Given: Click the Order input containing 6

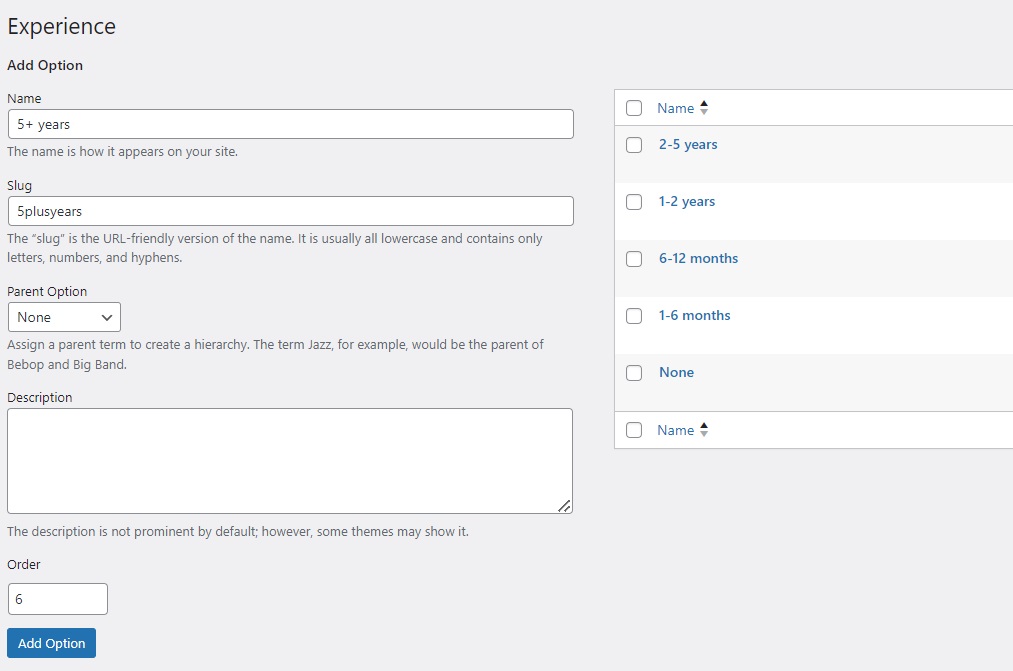Looking at the screenshot, I should pyautogui.click(x=57, y=598).
